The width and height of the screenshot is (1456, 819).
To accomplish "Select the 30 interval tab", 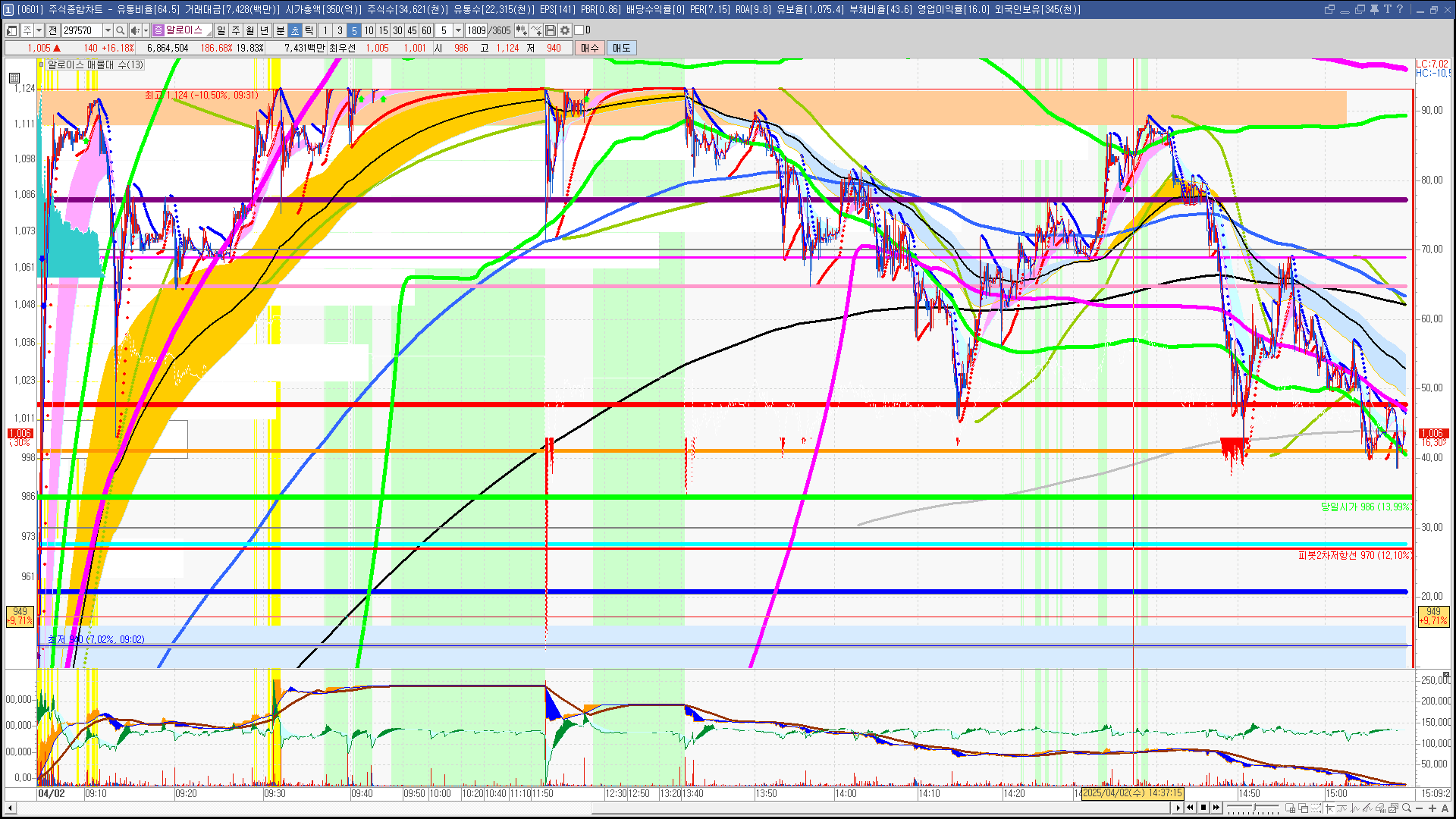I will [397, 30].
